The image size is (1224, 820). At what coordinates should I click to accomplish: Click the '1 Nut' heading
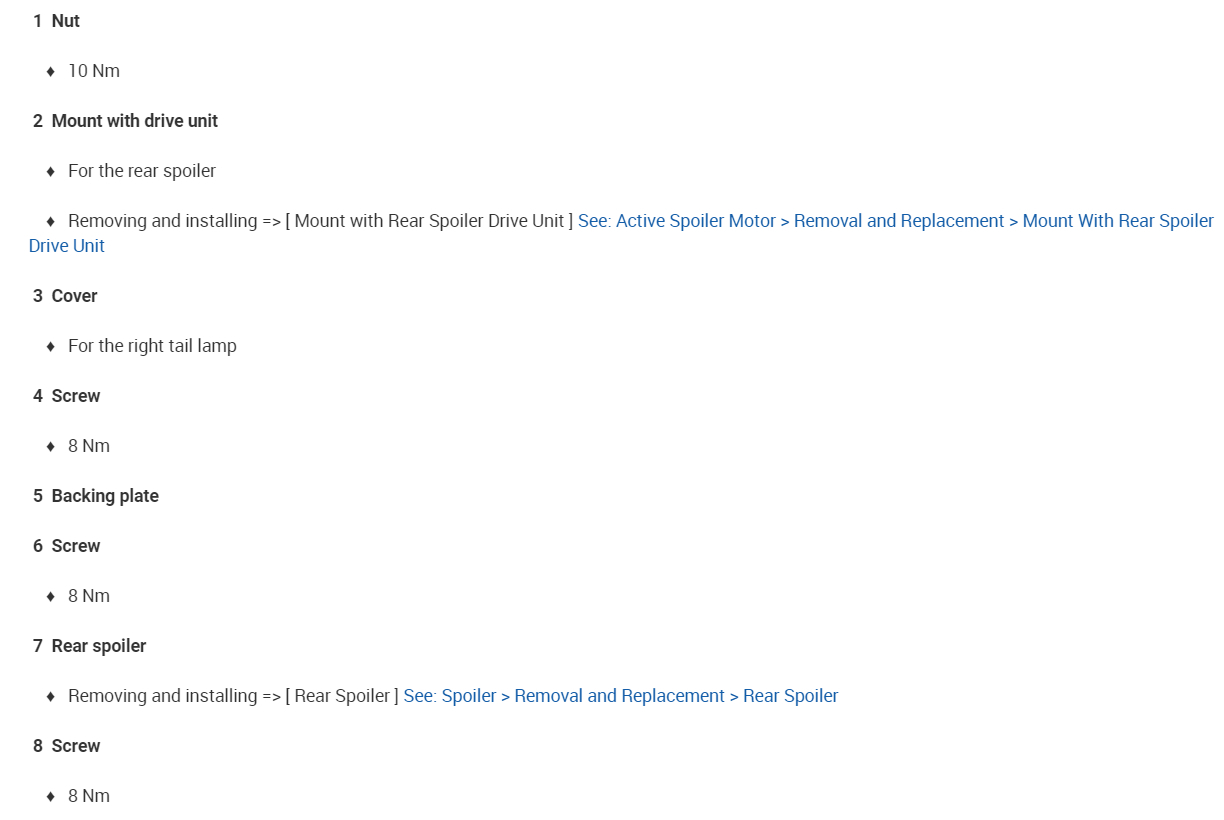tap(56, 21)
